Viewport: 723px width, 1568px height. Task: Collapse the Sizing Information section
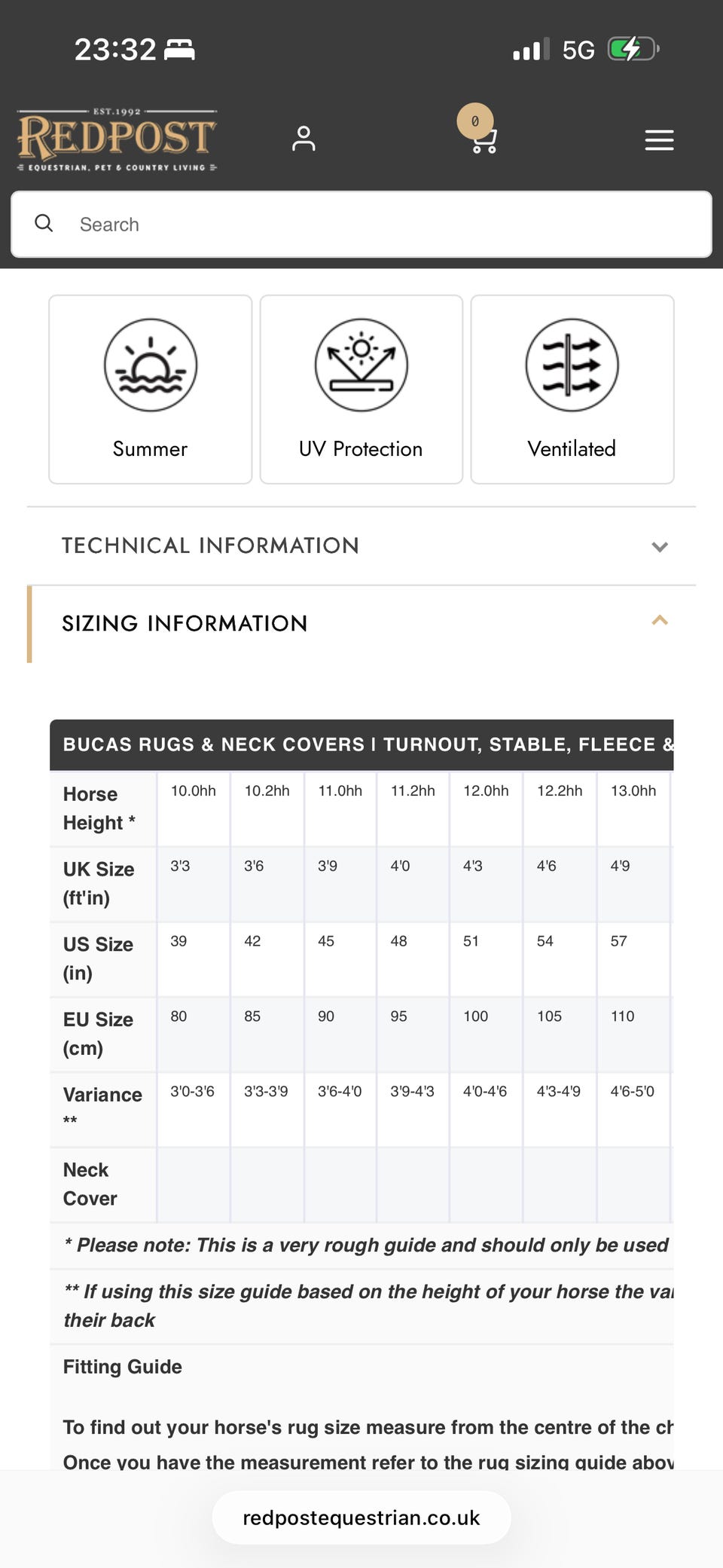click(361, 623)
